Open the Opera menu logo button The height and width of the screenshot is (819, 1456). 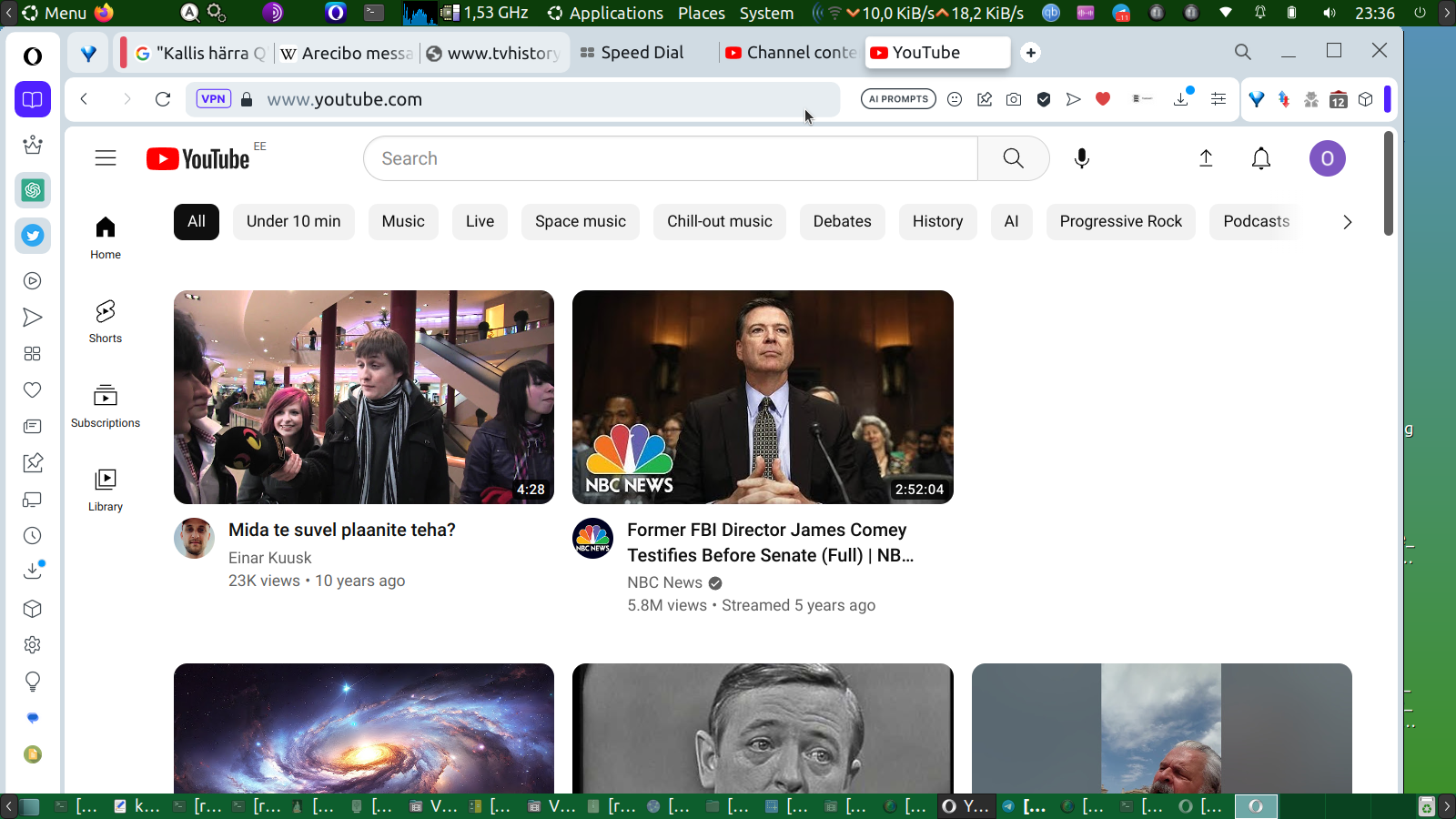click(33, 56)
